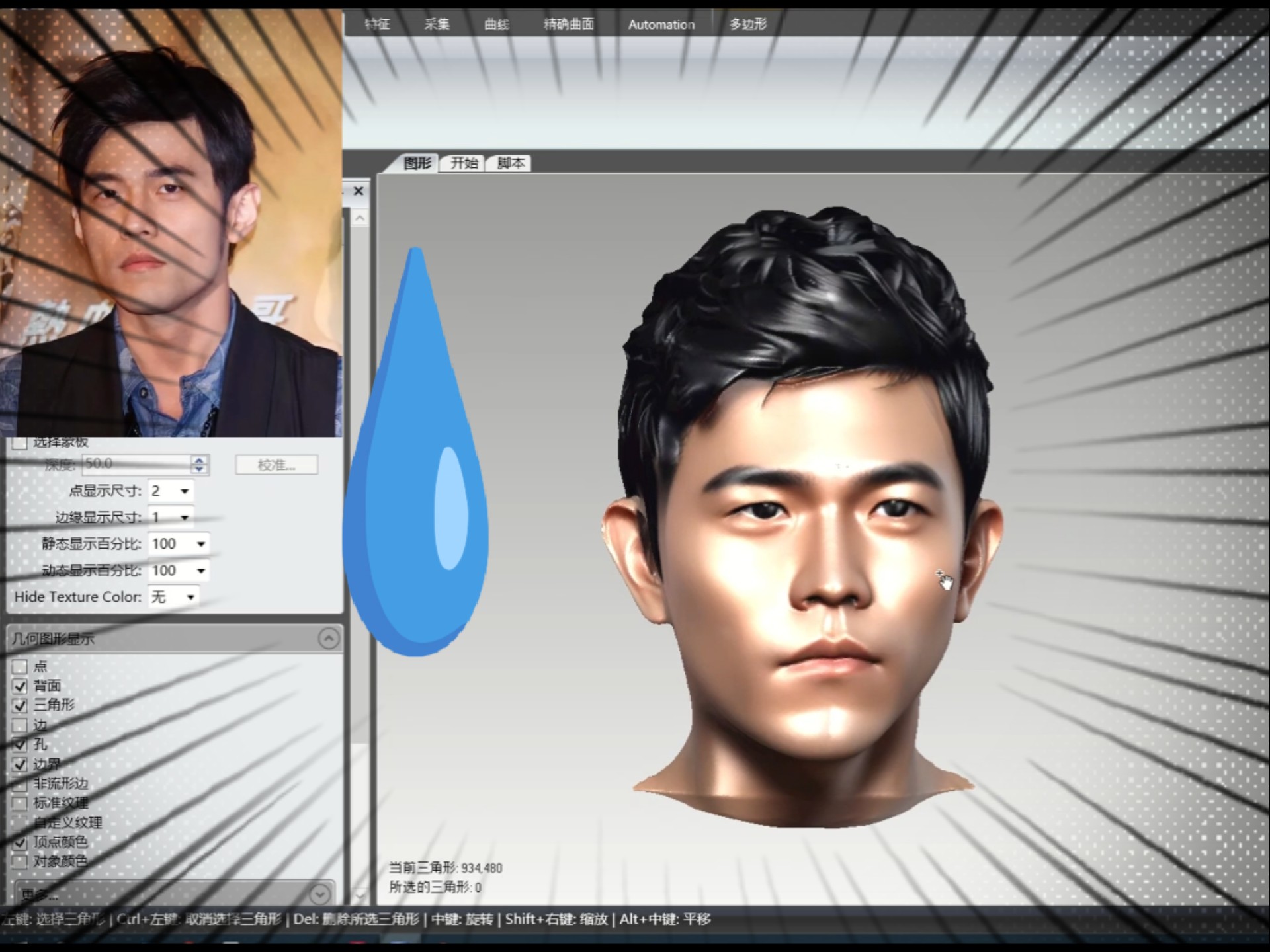Click the 当前三角形 count text
Viewport: 1270px width, 952px height.
point(445,867)
